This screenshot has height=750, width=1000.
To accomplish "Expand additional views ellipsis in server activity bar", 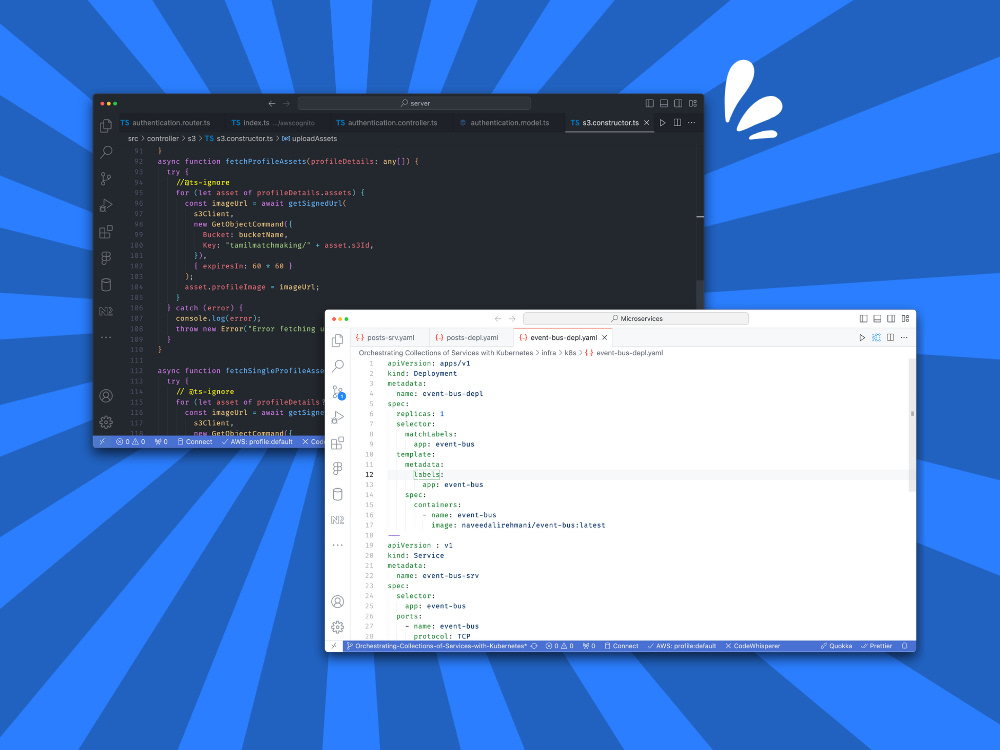I will tap(106, 337).
